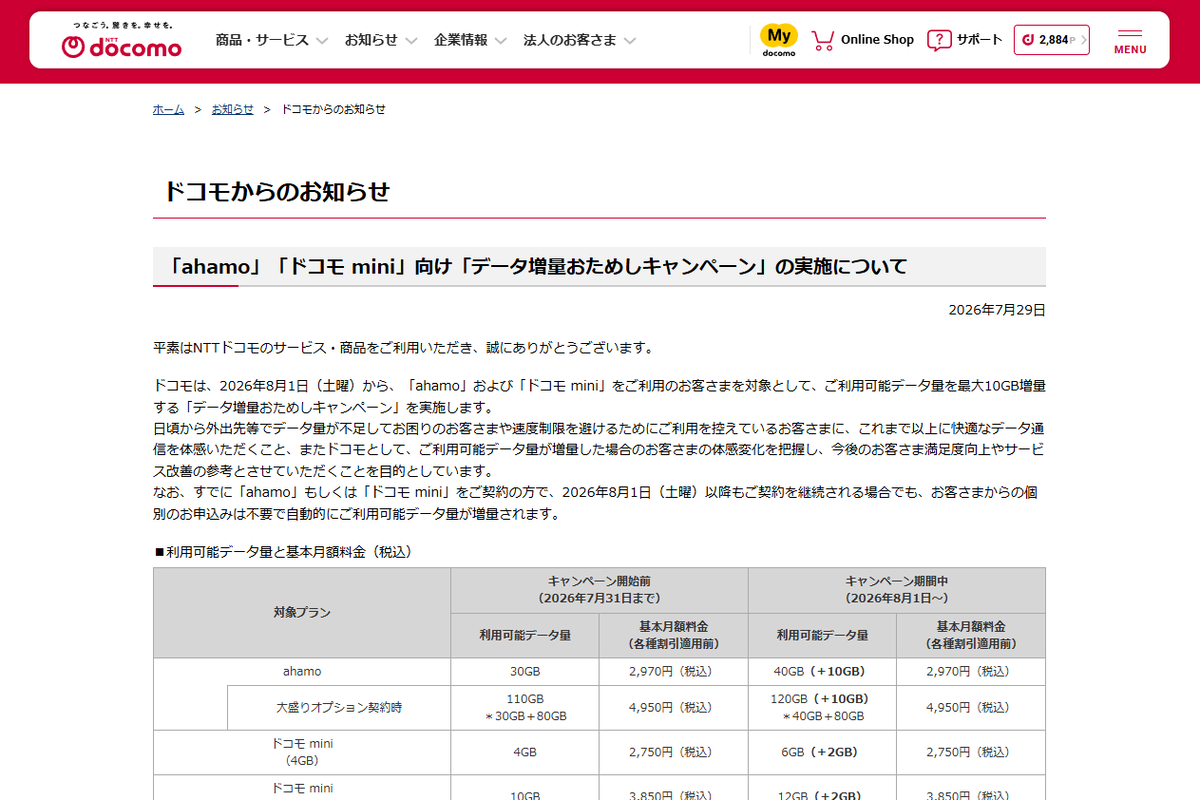Open the d POINT balance 2,884P
This screenshot has height=800, width=1200.
(1051, 40)
